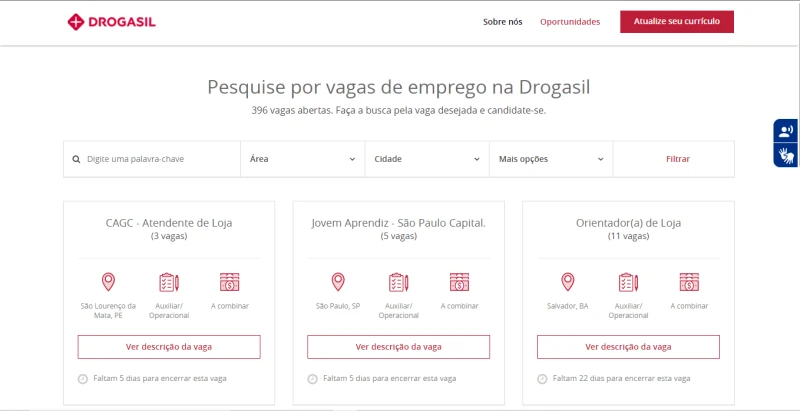Click the (11 vagas) text
The height and width of the screenshot is (411, 800).
(x=628, y=237)
